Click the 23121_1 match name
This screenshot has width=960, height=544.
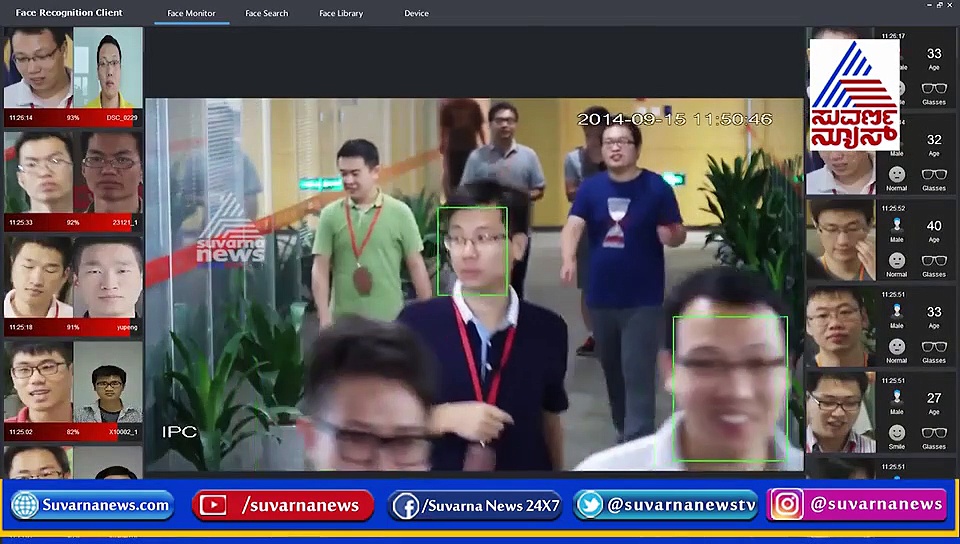(125, 223)
